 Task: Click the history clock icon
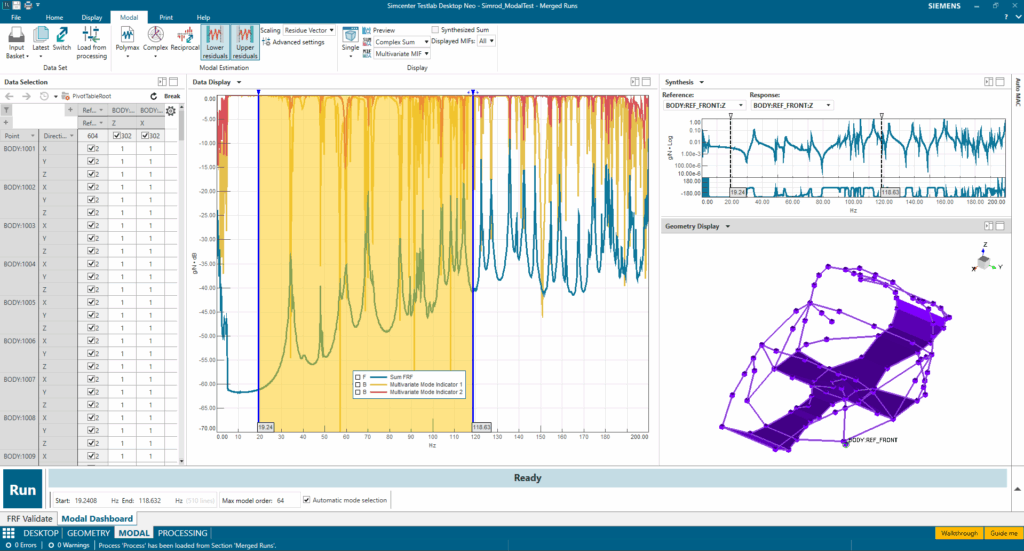point(44,96)
